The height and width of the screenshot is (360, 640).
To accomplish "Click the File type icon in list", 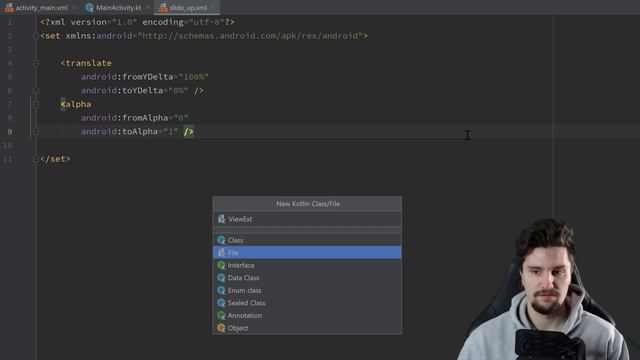I will pyautogui.click(x=221, y=253).
